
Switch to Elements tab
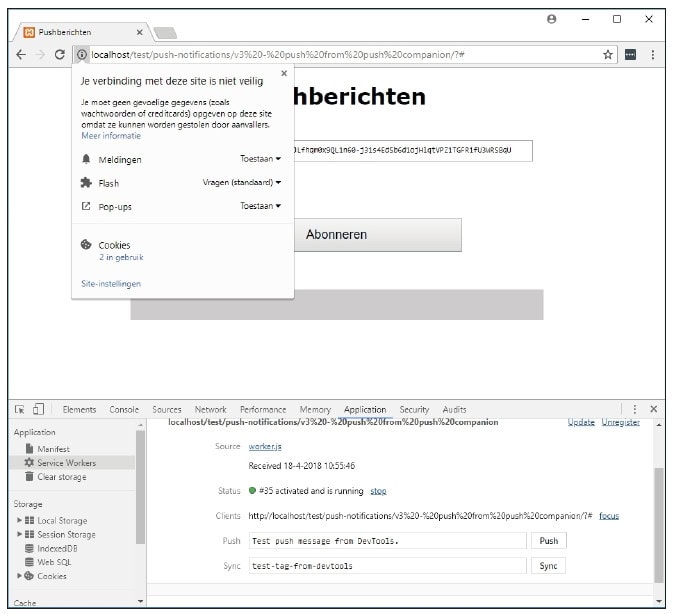[x=79, y=409]
